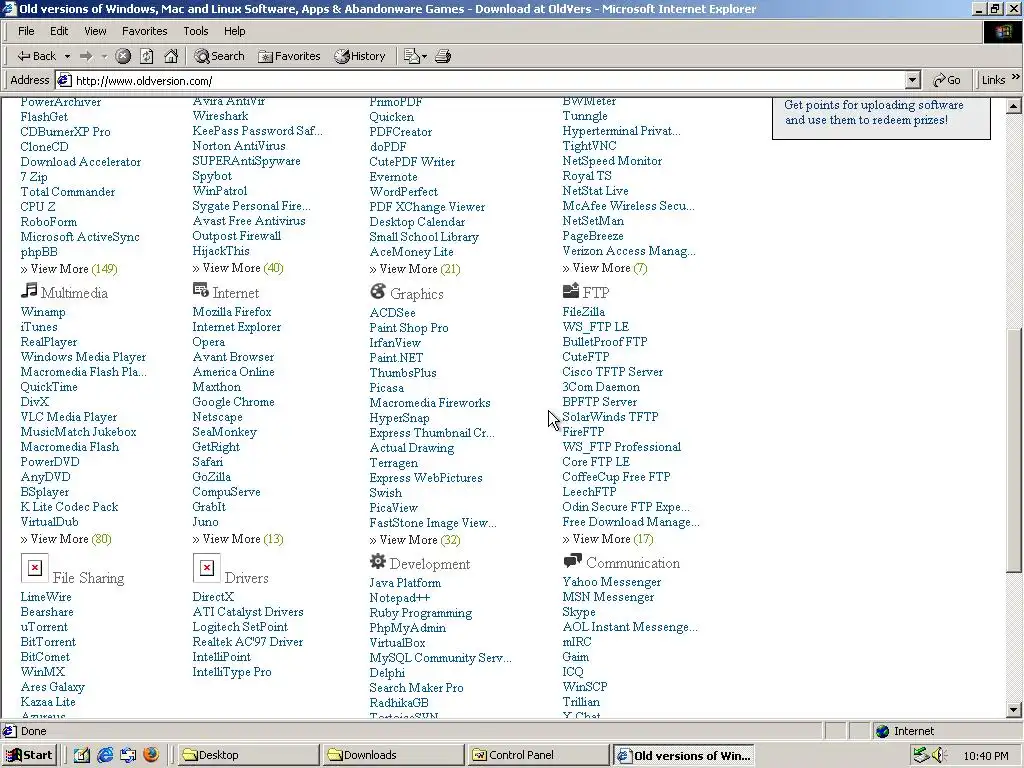Open the Paint Shop Pro link
Screen dimensions: 1024x768
tap(409, 328)
